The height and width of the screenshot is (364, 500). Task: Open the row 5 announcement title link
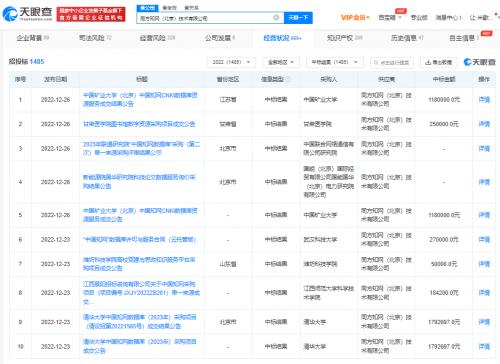coord(140,215)
